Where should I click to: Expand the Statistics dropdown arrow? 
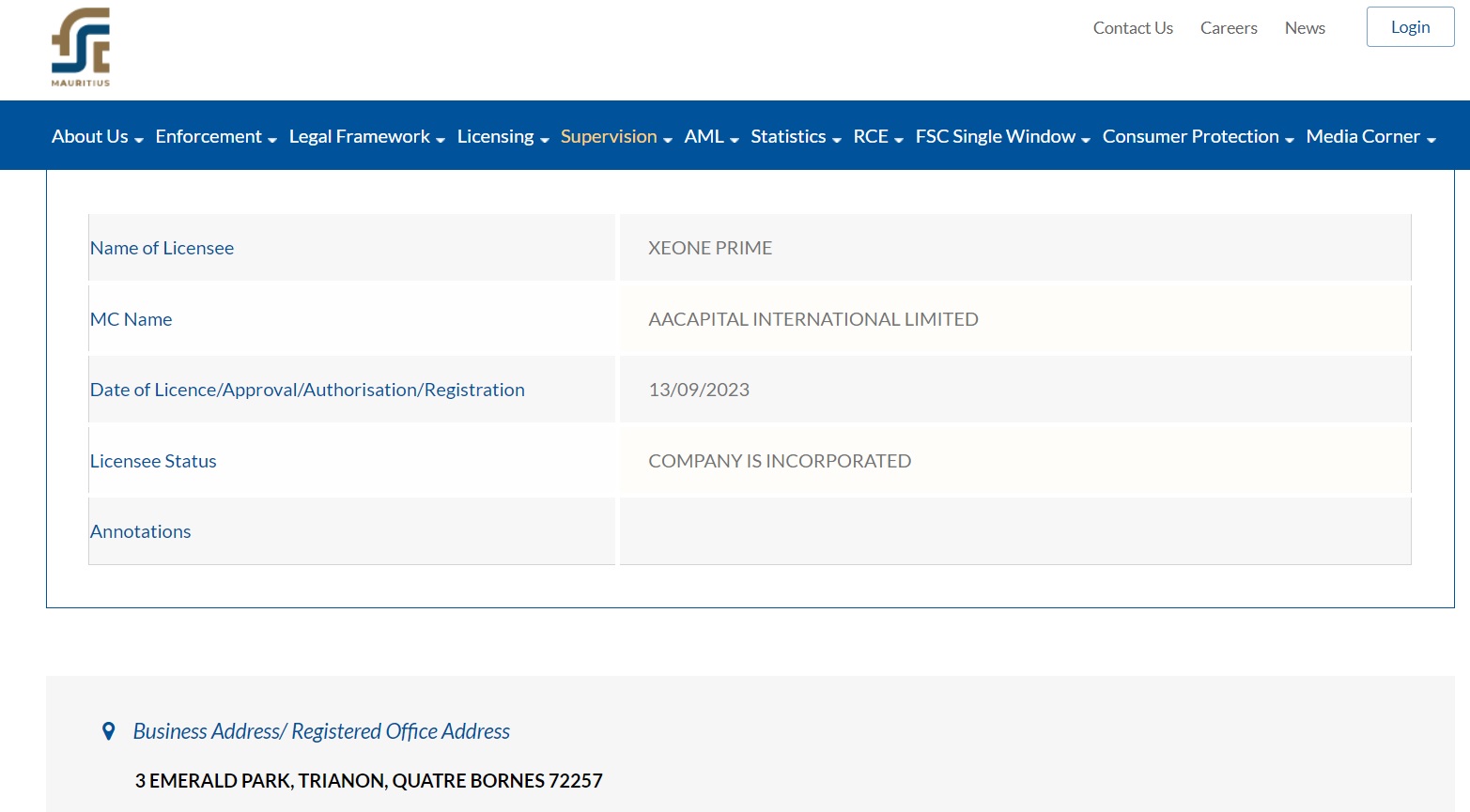click(x=837, y=140)
